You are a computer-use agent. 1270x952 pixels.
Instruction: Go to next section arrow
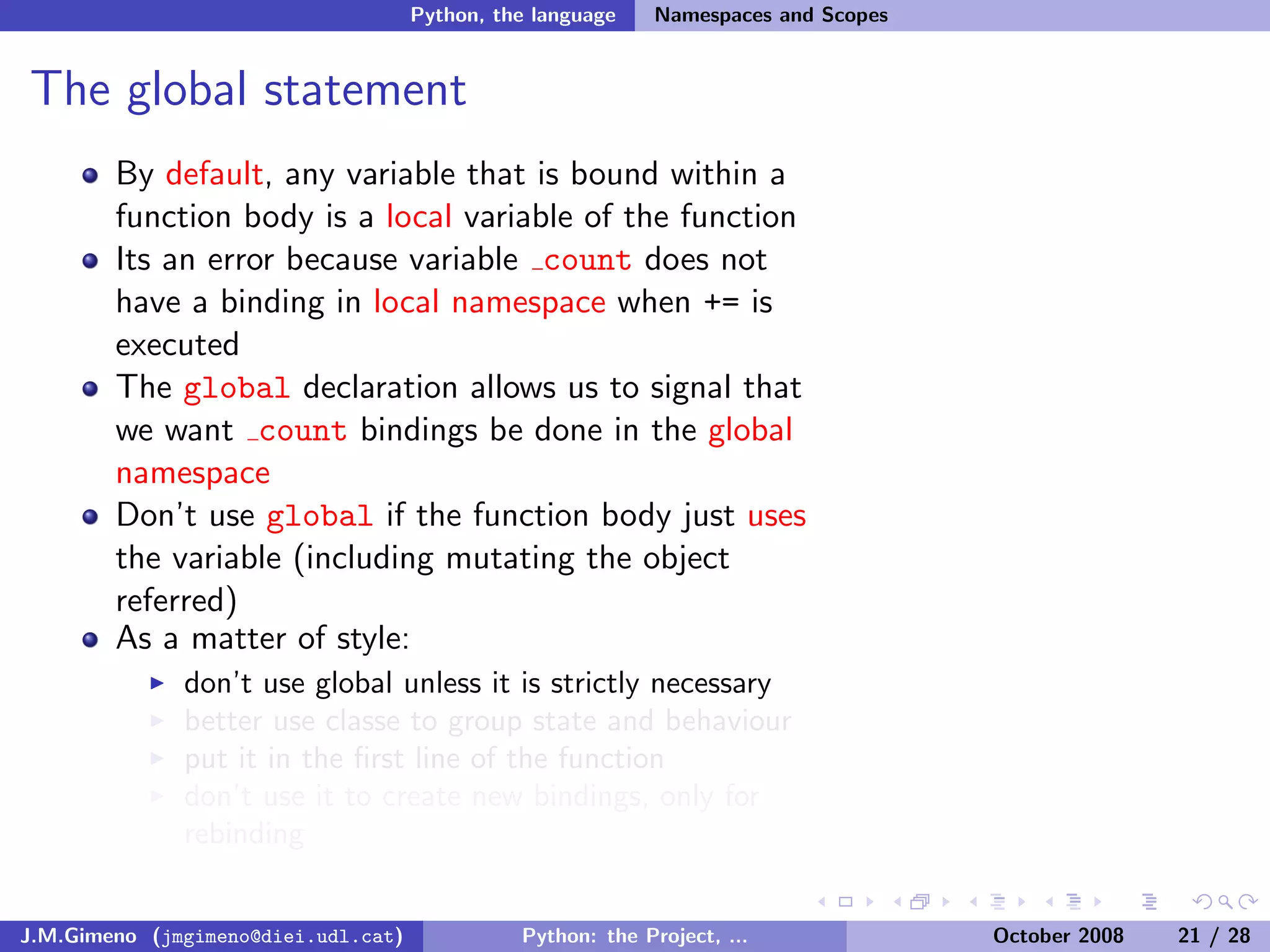click(1098, 902)
